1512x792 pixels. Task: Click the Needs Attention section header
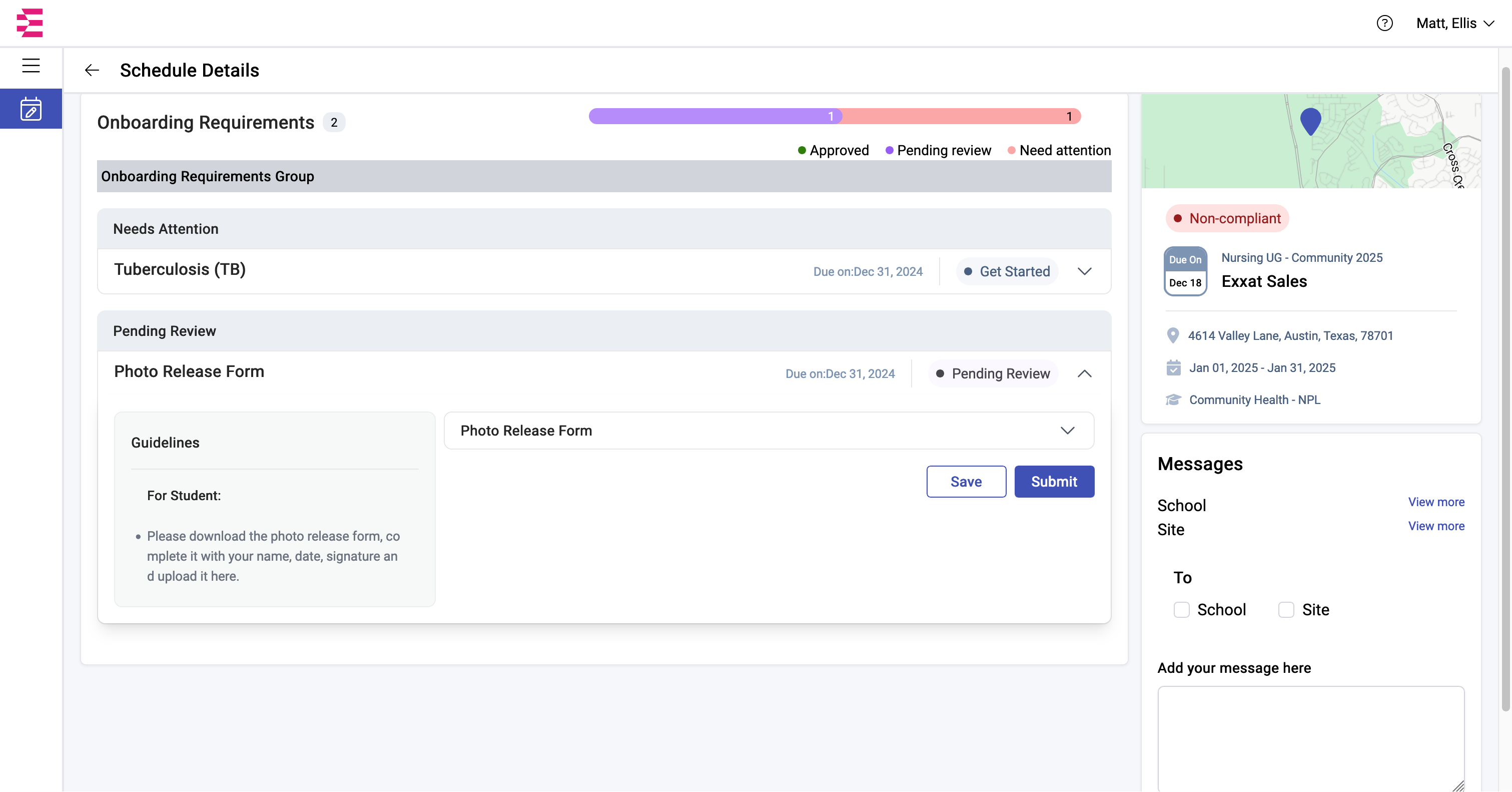pyautogui.click(x=604, y=229)
